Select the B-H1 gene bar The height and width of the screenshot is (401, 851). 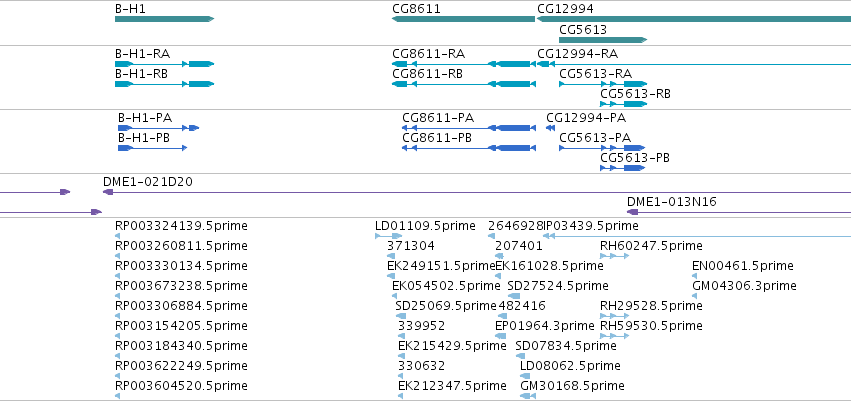coord(164,19)
